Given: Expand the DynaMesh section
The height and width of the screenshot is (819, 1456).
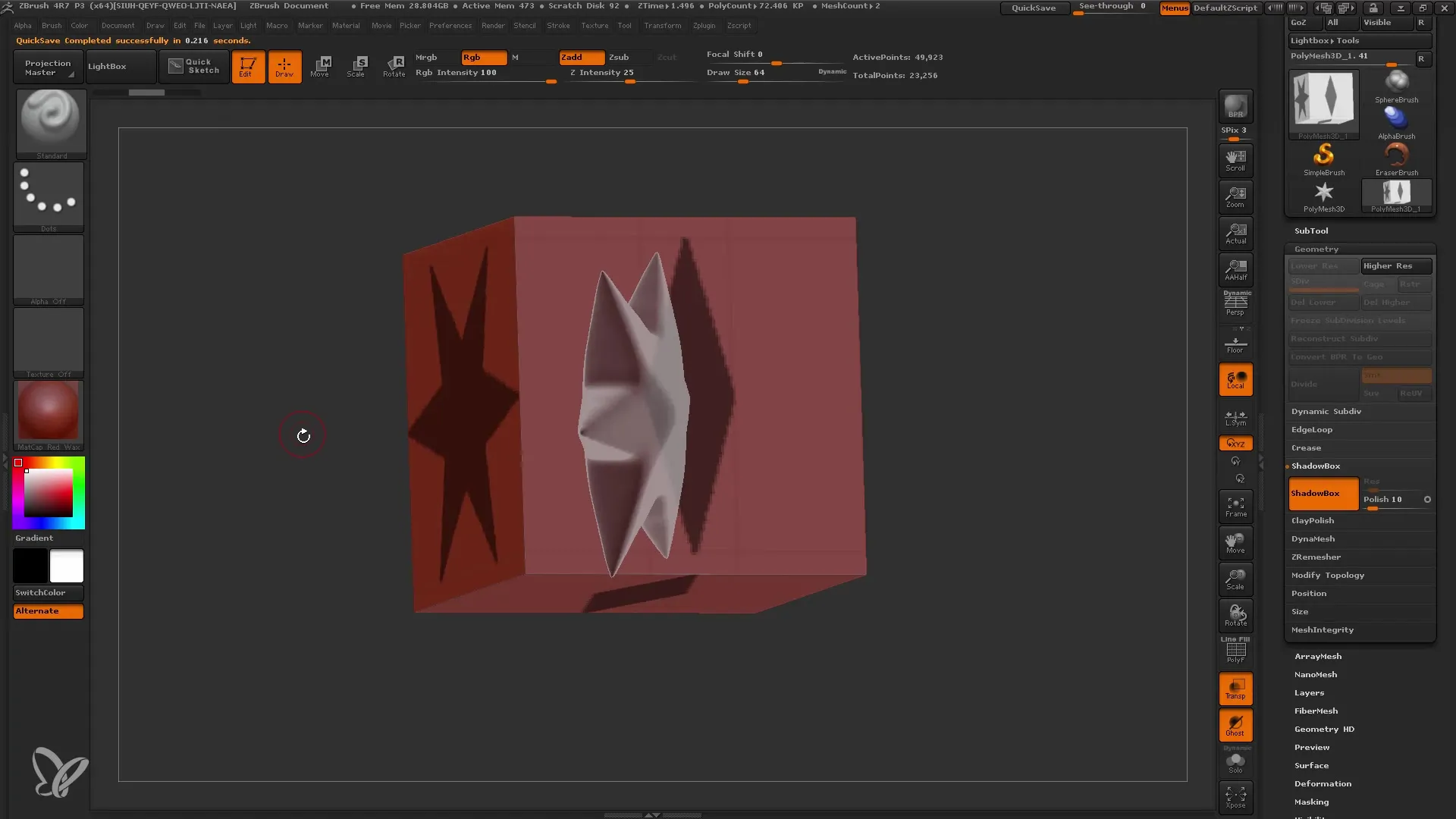Looking at the screenshot, I should (1313, 538).
